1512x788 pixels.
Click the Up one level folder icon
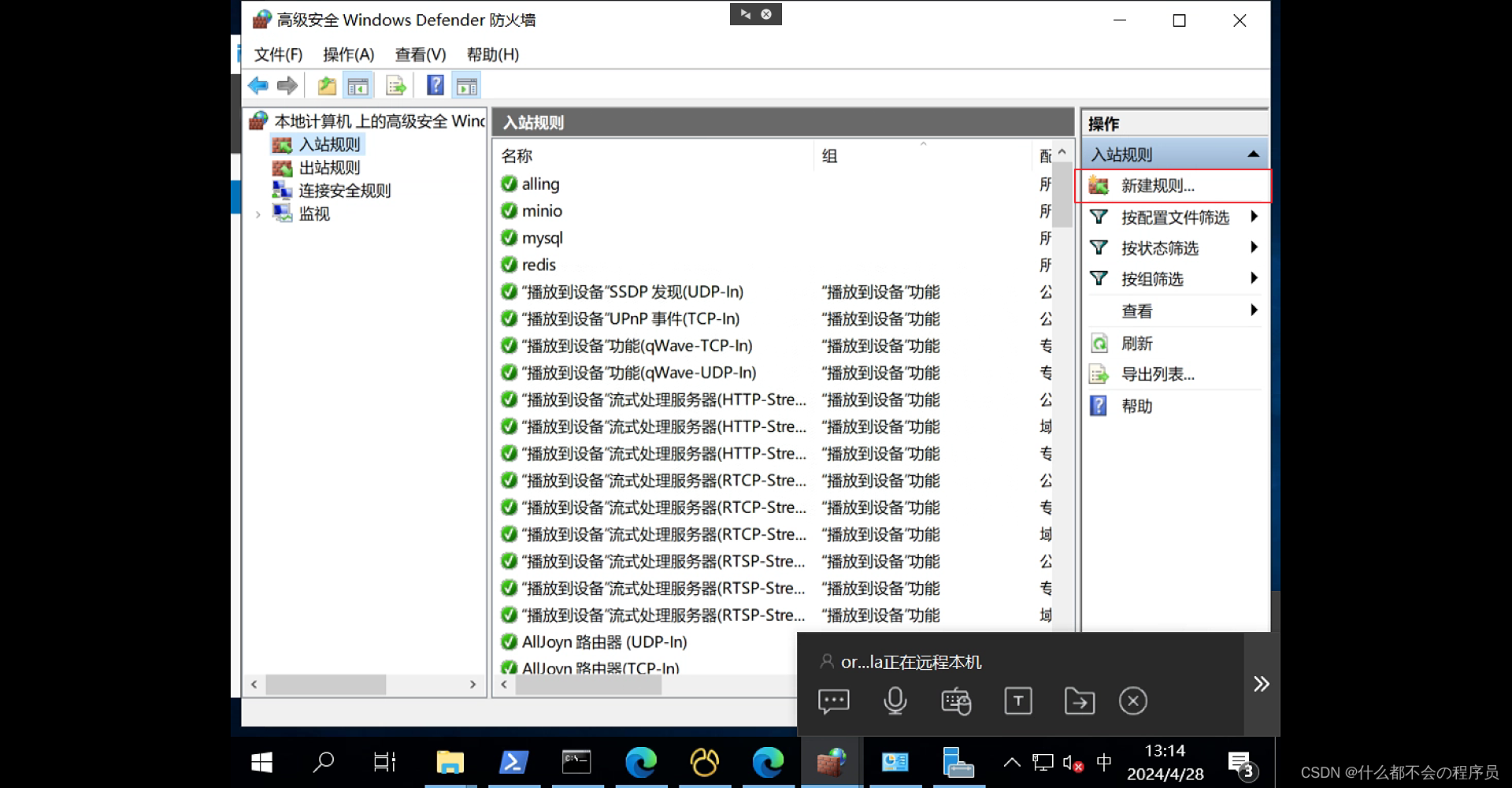327,86
